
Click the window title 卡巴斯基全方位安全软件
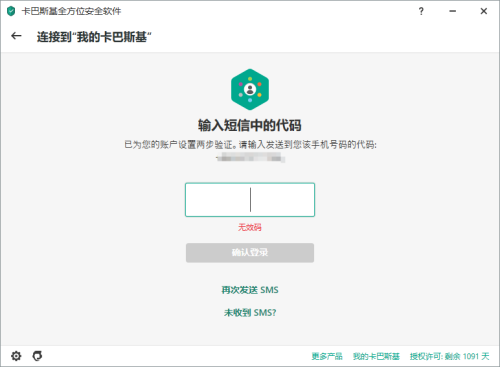(71, 11)
